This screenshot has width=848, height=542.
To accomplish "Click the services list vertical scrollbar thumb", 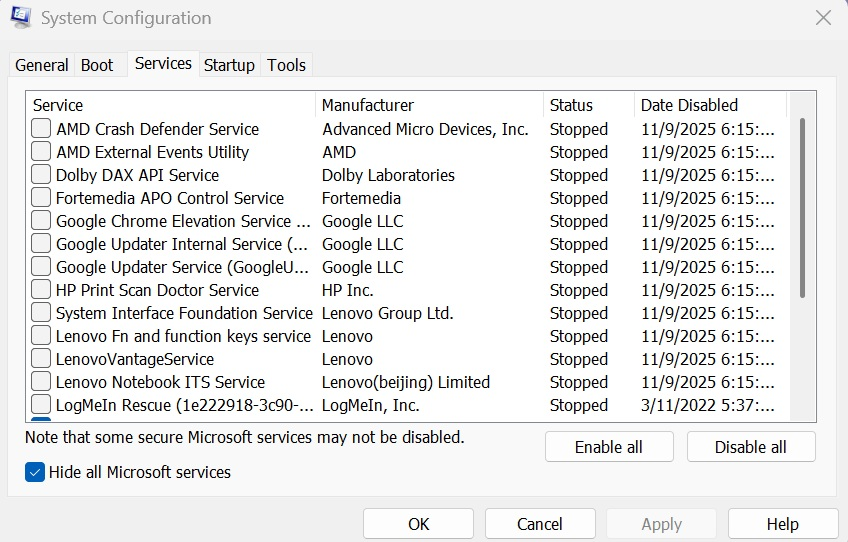I will pyautogui.click(x=802, y=208).
